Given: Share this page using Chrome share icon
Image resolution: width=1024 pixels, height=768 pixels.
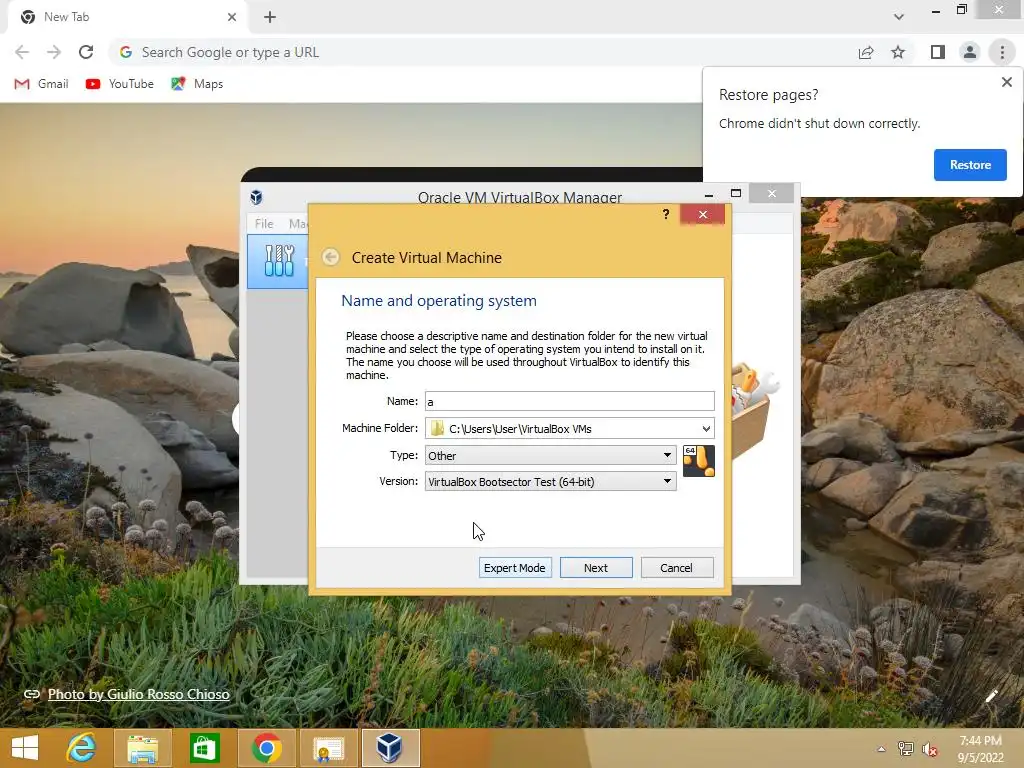Looking at the screenshot, I should [866, 52].
